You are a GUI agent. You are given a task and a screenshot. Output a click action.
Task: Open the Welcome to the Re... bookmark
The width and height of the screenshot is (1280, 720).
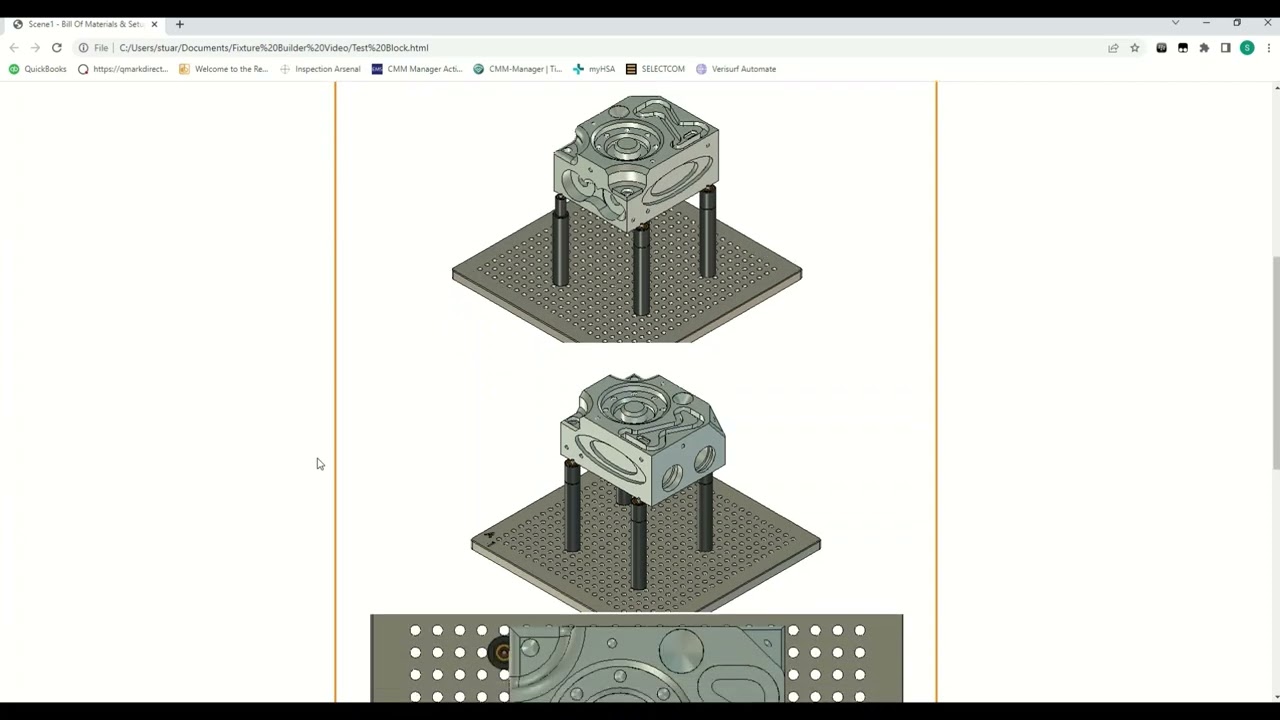(x=224, y=69)
